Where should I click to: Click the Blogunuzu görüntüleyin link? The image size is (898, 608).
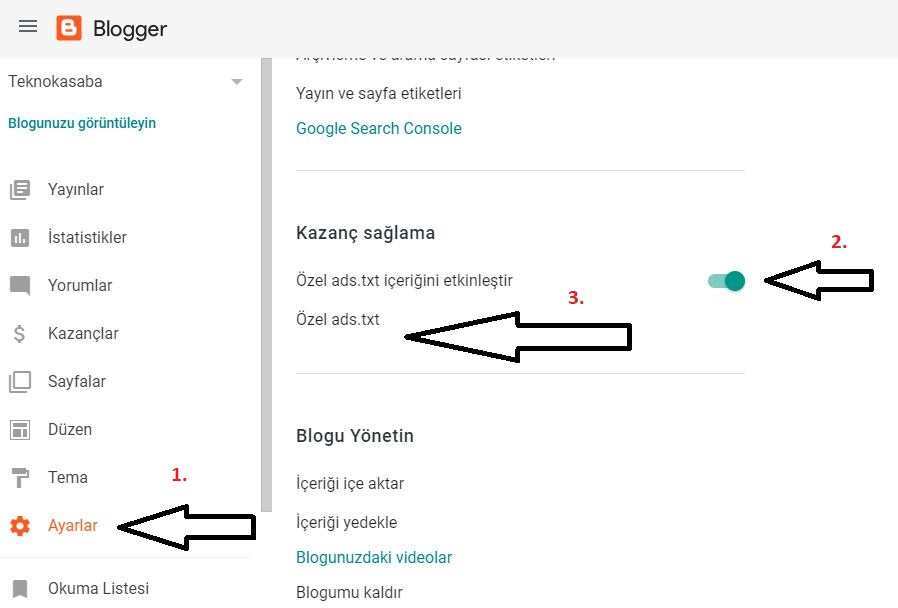pyautogui.click(x=82, y=124)
